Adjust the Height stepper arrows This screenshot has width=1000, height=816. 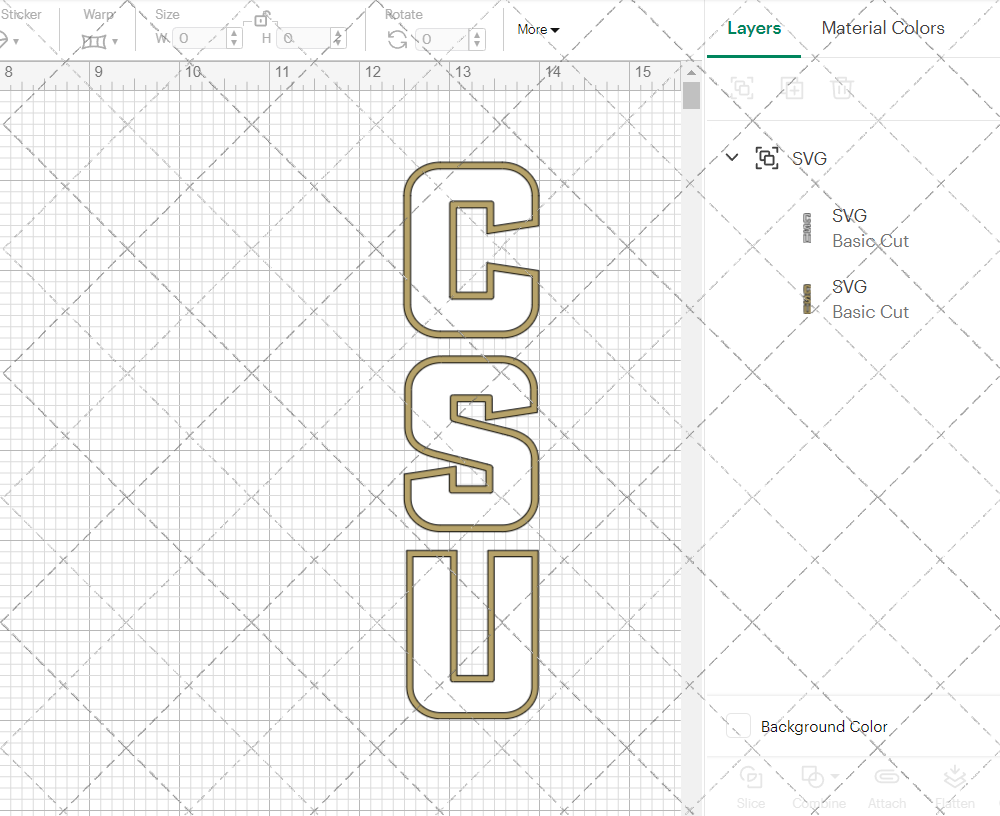(x=338, y=38)
